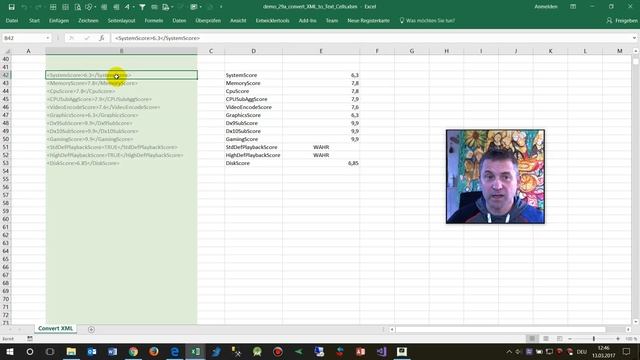
Task: Show hidden system tray icons chevron
Action: [x=509, y=351]
